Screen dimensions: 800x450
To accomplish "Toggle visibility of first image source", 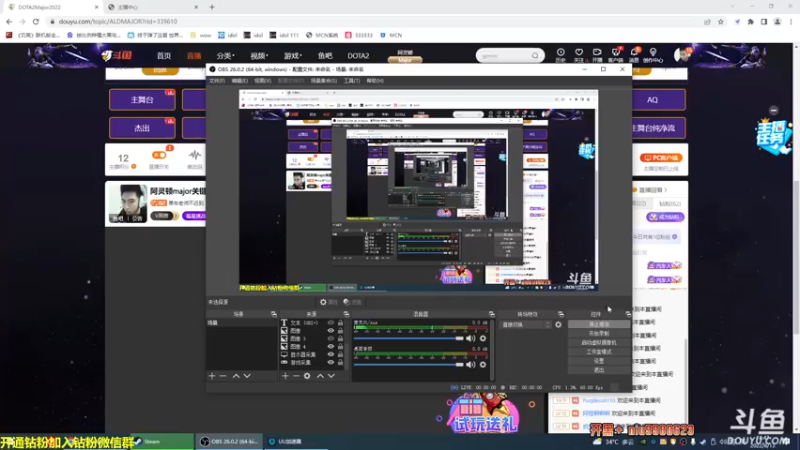I will point(331,331).
